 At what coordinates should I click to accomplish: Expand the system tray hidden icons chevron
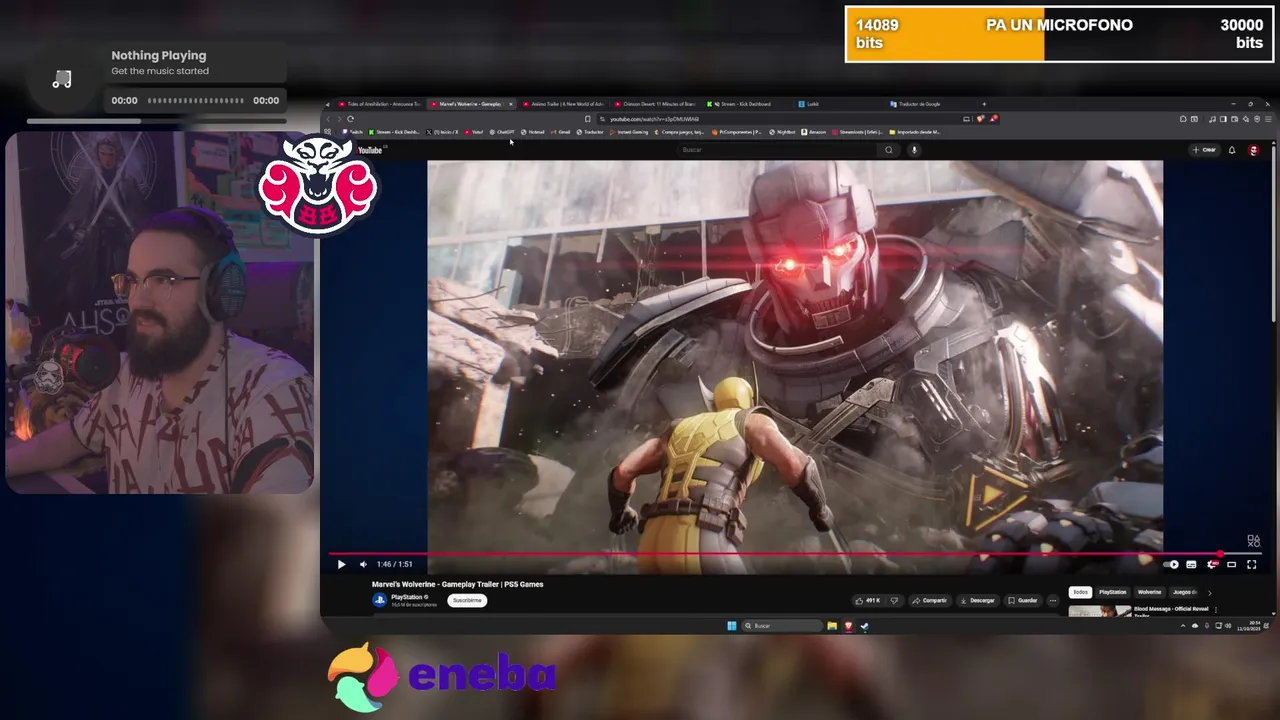[1183, 626]
